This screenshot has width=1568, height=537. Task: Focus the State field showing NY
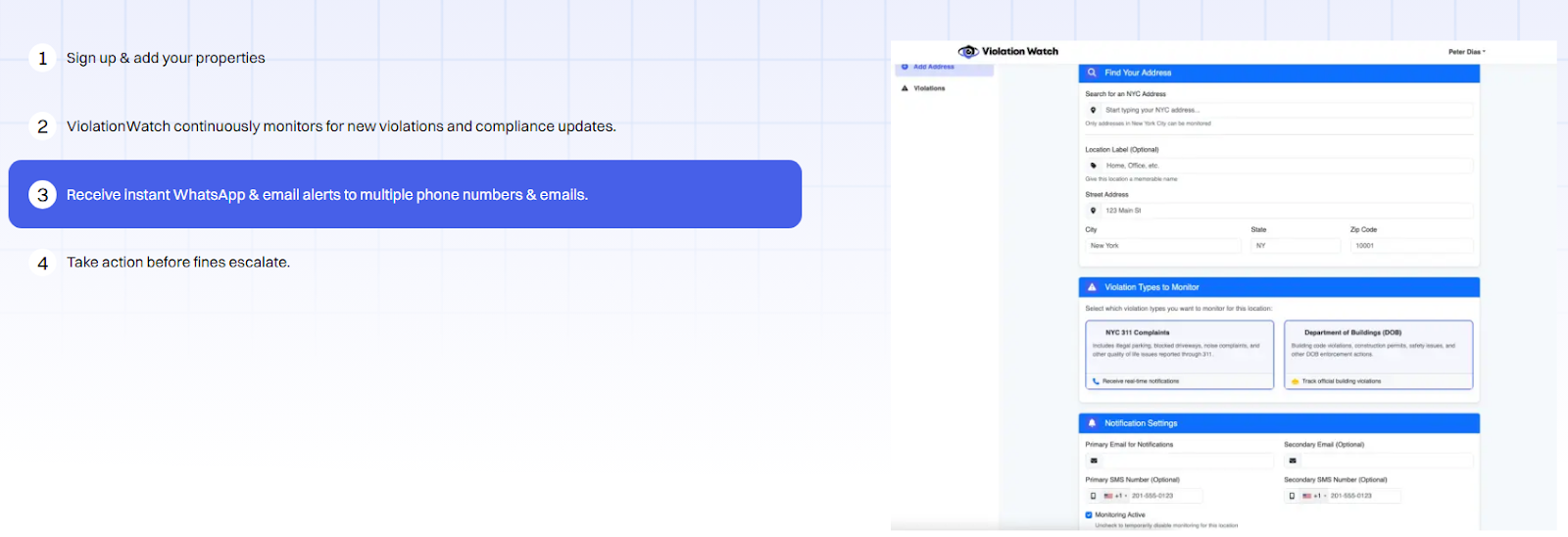point(1296,246)
